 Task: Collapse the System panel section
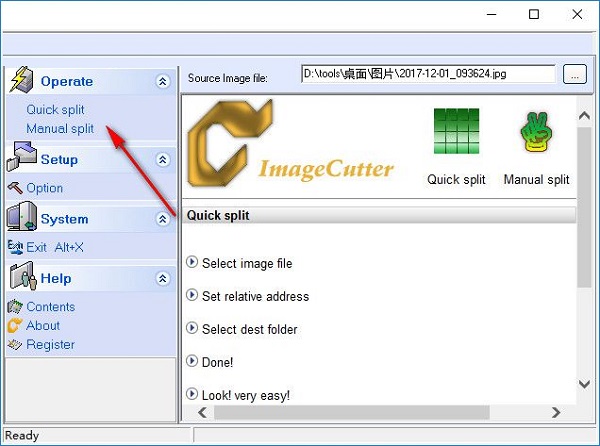[x=162, y=219]
